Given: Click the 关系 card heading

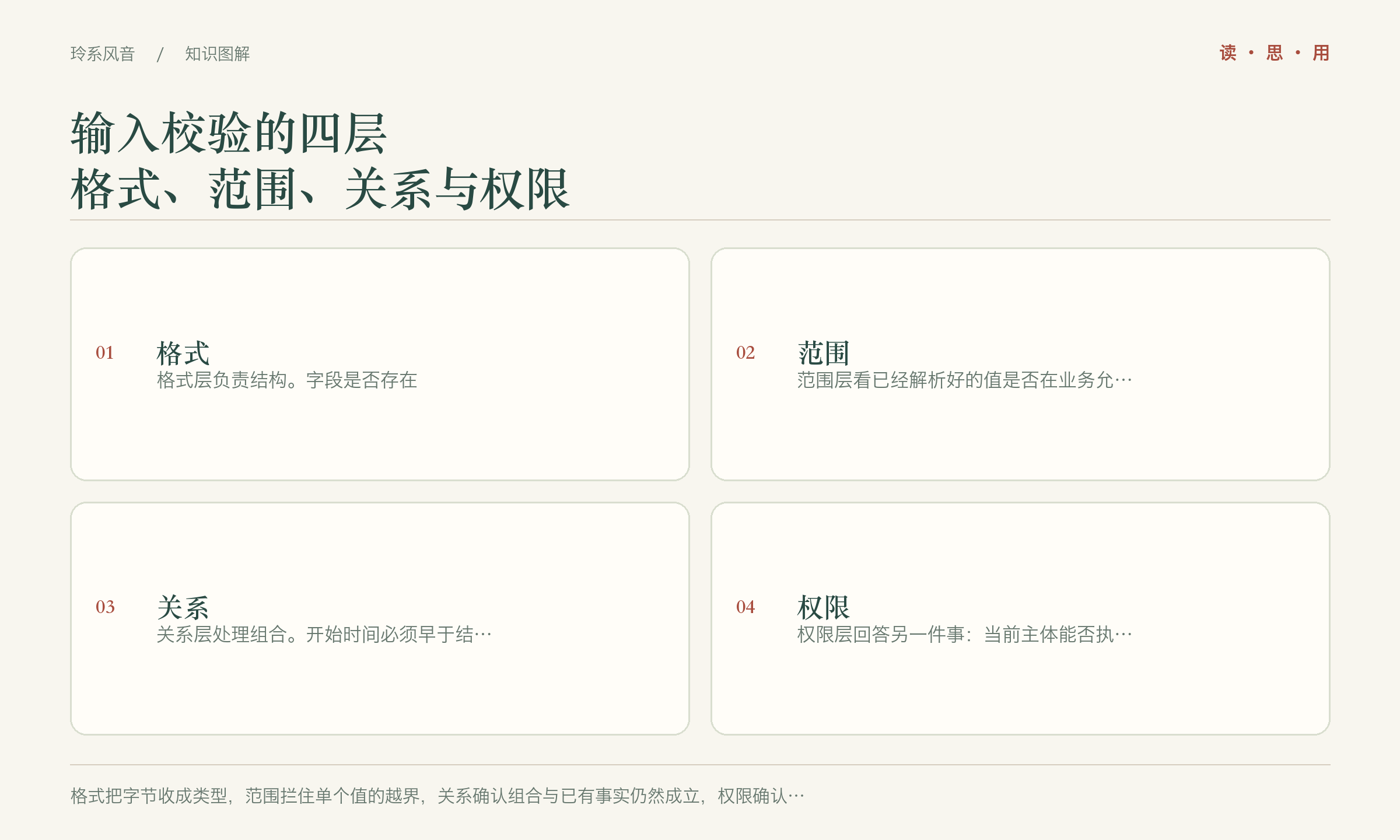Looking at the screenshot, I should [x=183, y=607].
